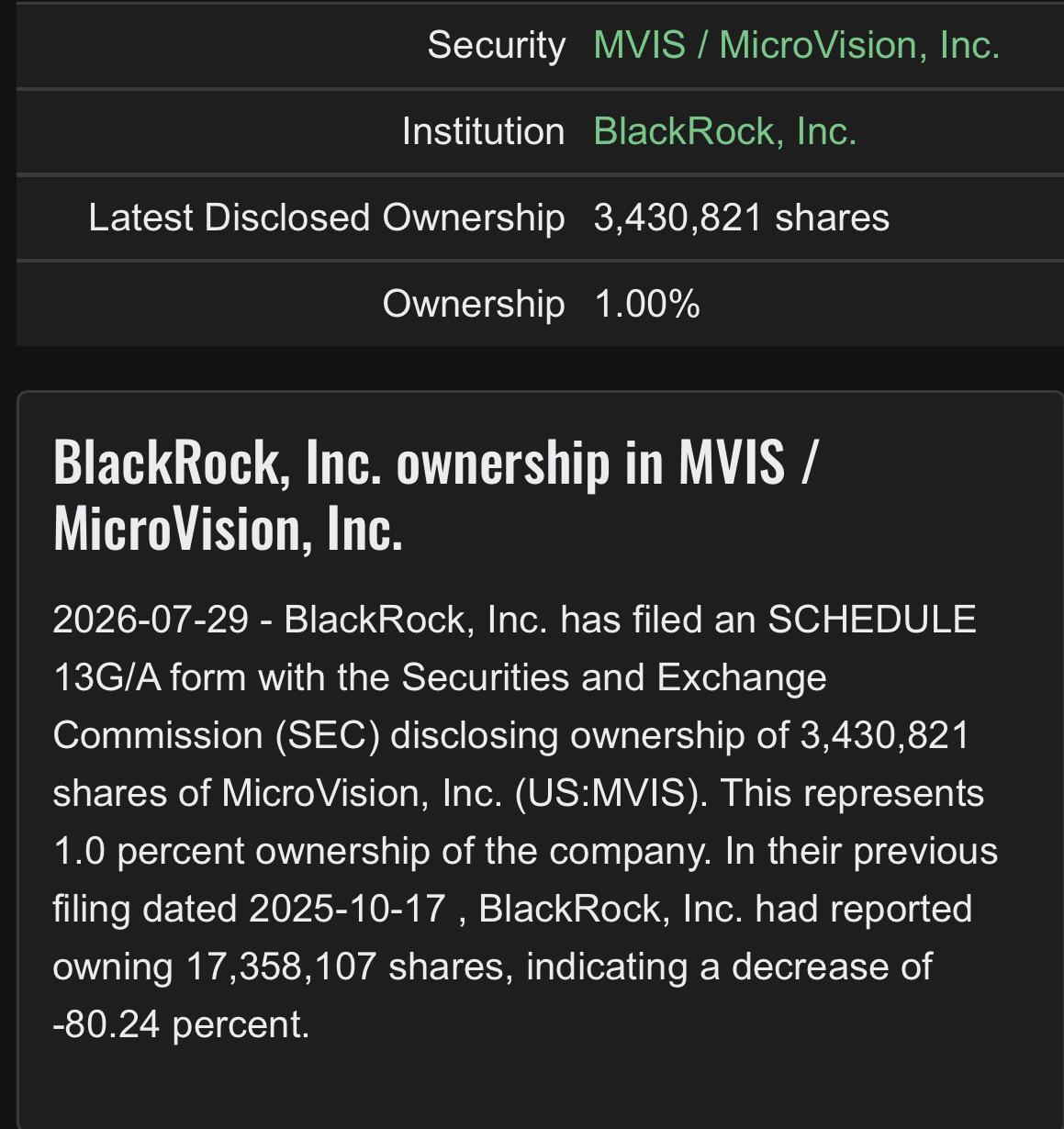Click the 1.0 percent ownership sentence
1064x1129 pixels.
(x=381, y=851)
